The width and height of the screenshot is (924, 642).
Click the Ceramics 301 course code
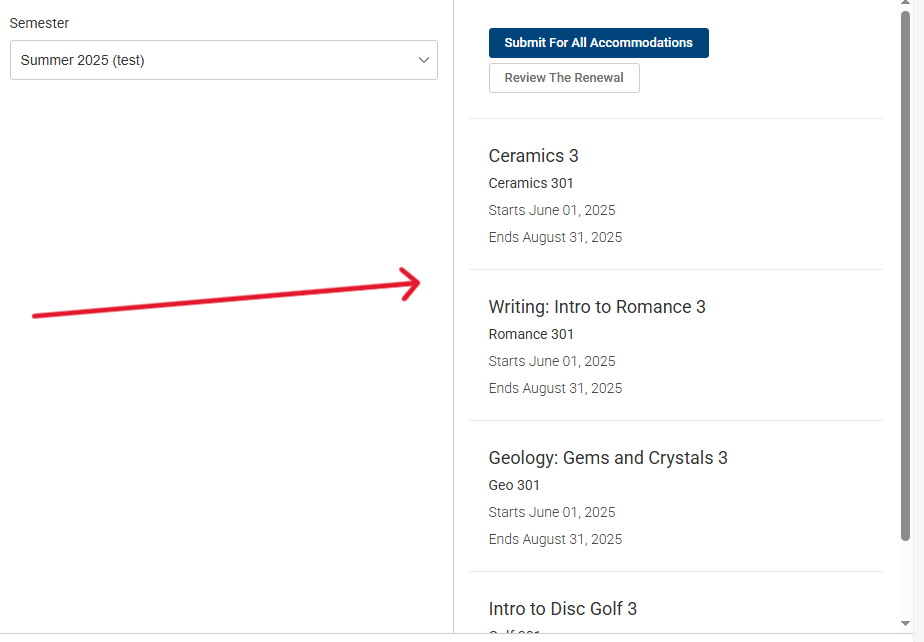531,183
